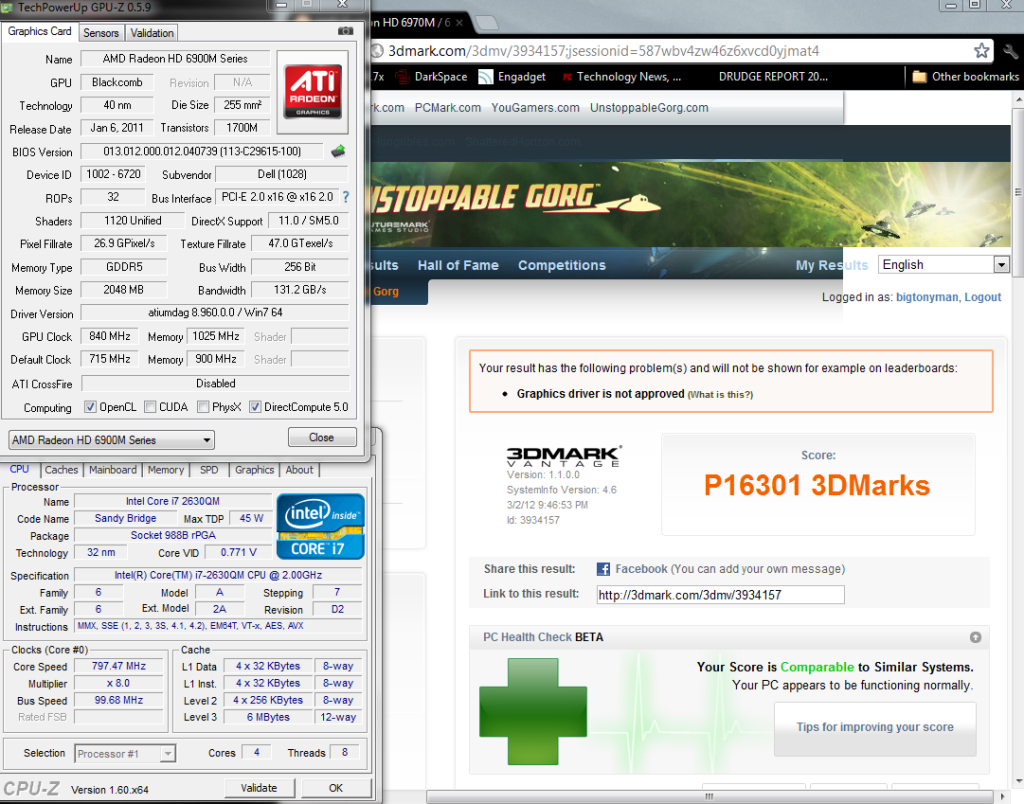Open CPU-Z Mainboard tab
The height and width of the screenshot is (804, 1024).
(x=113, y=470)
